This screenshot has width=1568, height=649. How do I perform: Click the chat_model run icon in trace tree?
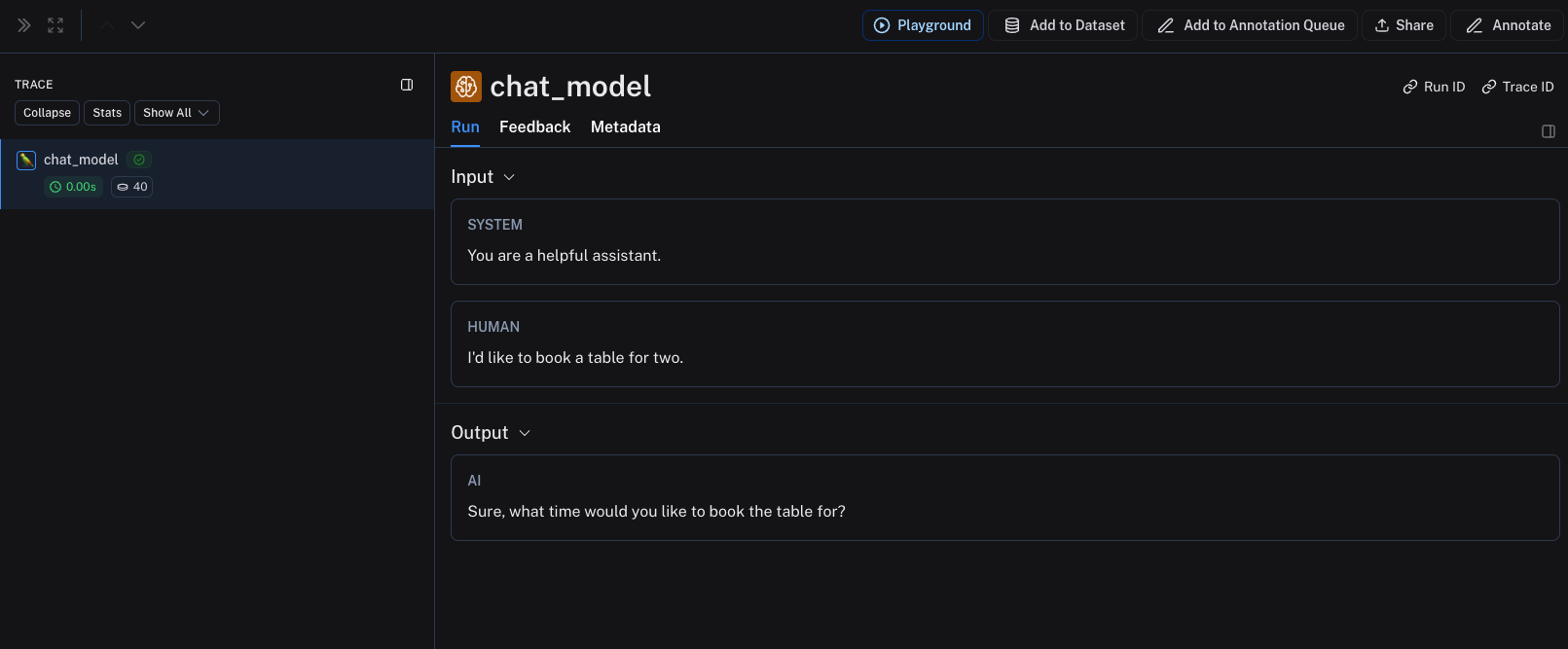click(26, 160)
